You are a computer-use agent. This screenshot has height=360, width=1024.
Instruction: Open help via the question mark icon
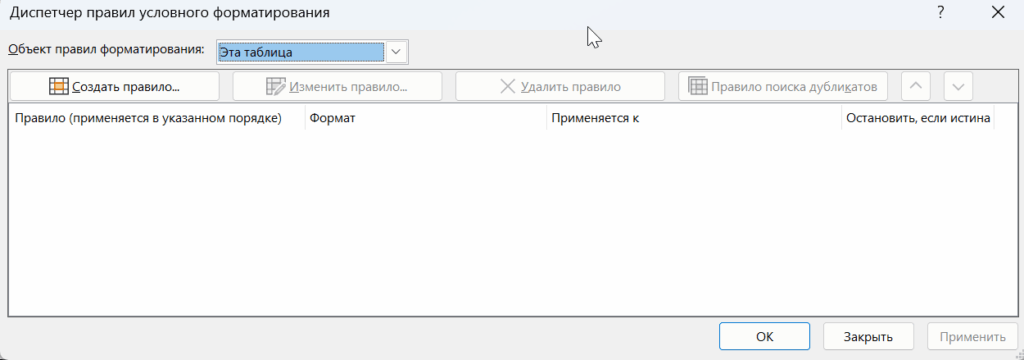tap(941, 12)
